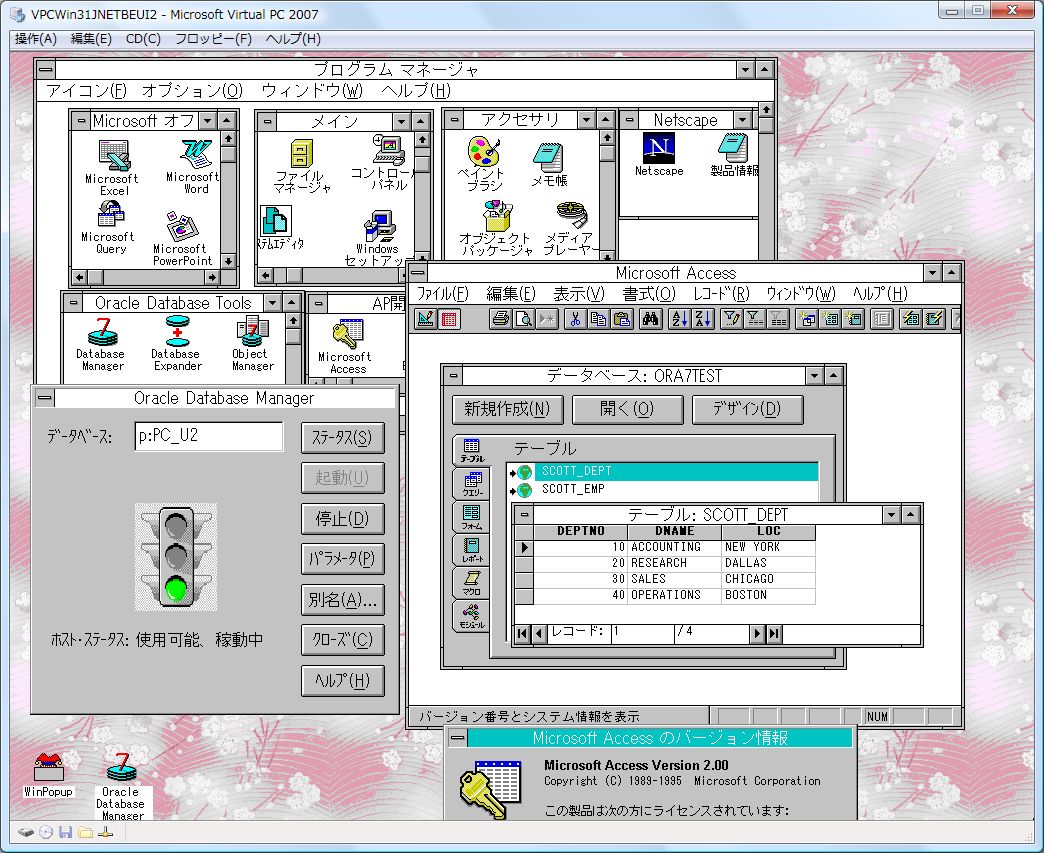Click the down arrow of Microsoft Office group scrollbar

click(228, 261)
